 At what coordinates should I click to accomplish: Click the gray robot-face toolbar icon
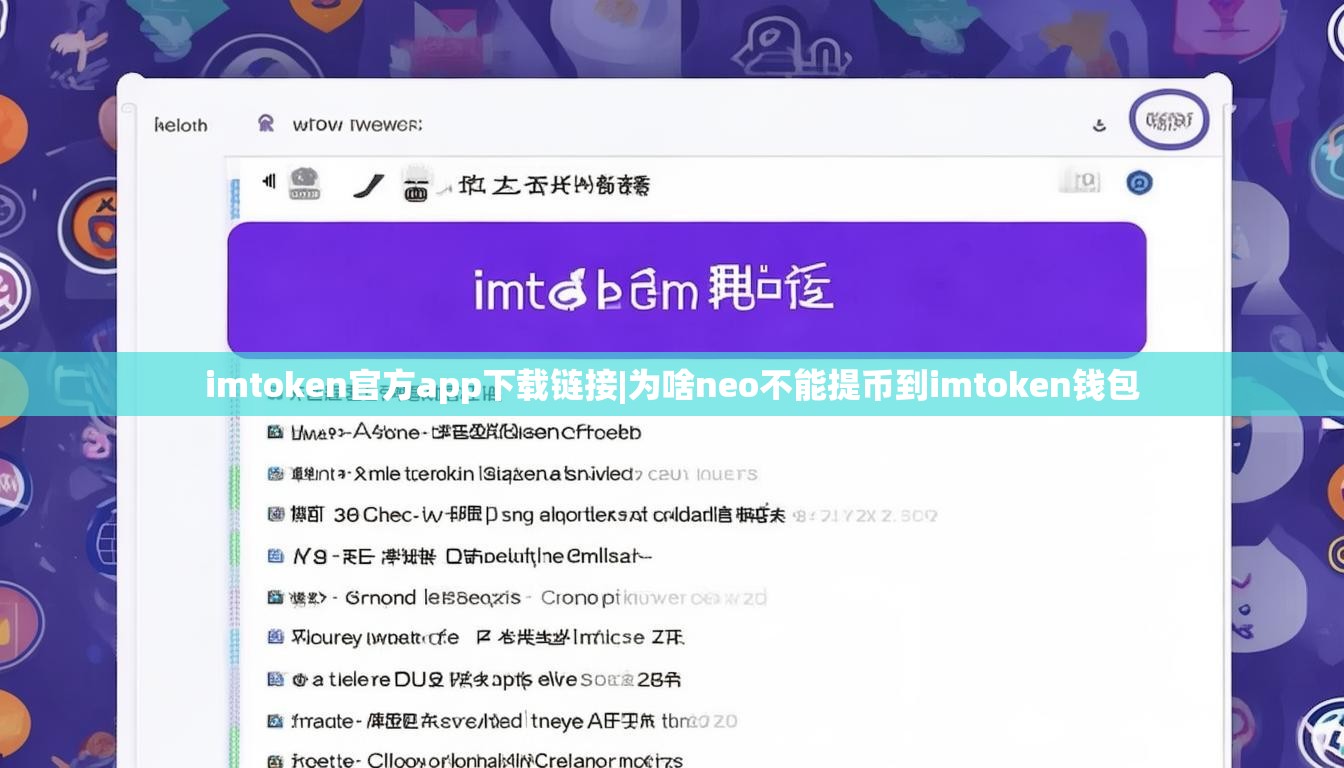[x=304, y=182]
